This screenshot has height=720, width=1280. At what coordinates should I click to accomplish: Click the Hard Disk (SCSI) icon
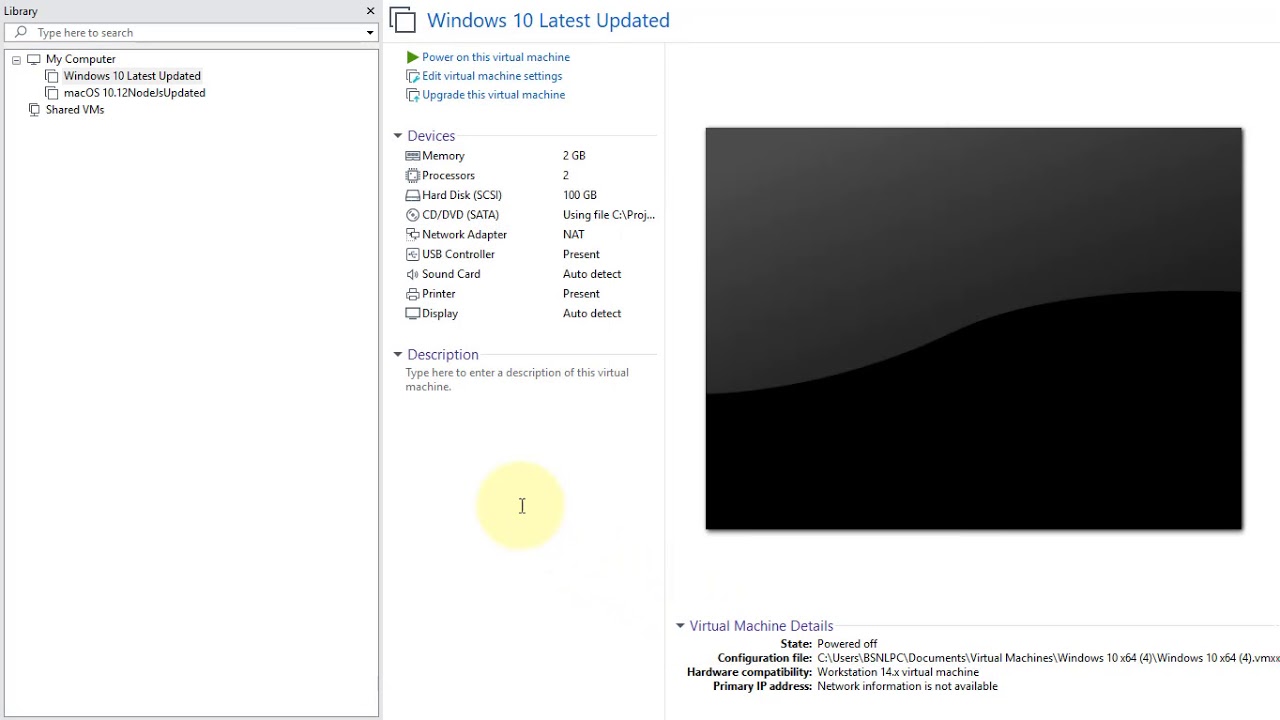(412, 195)
